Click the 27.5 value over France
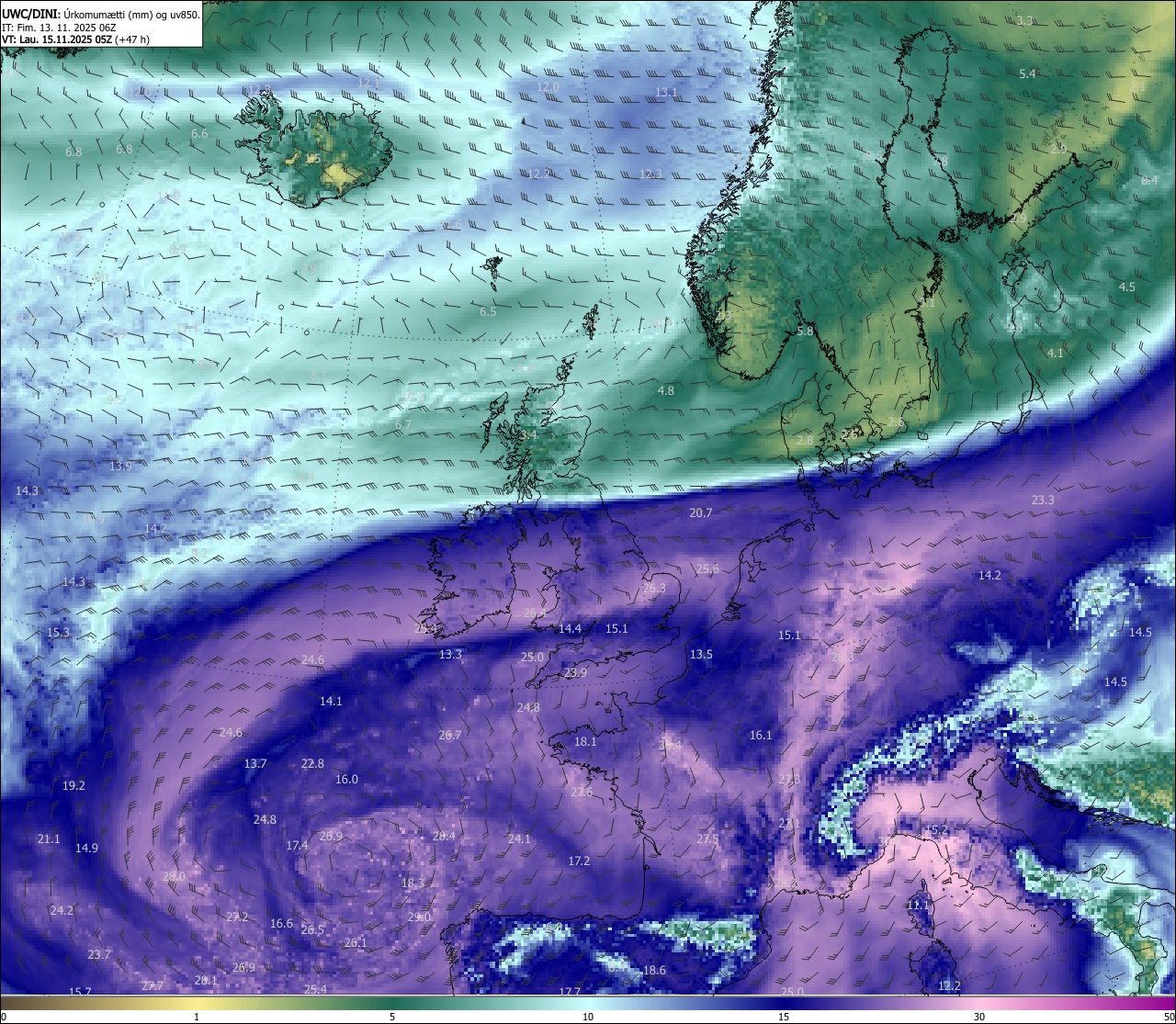This screenshot has height=1024, width=1176. click(x=707, y=838)
